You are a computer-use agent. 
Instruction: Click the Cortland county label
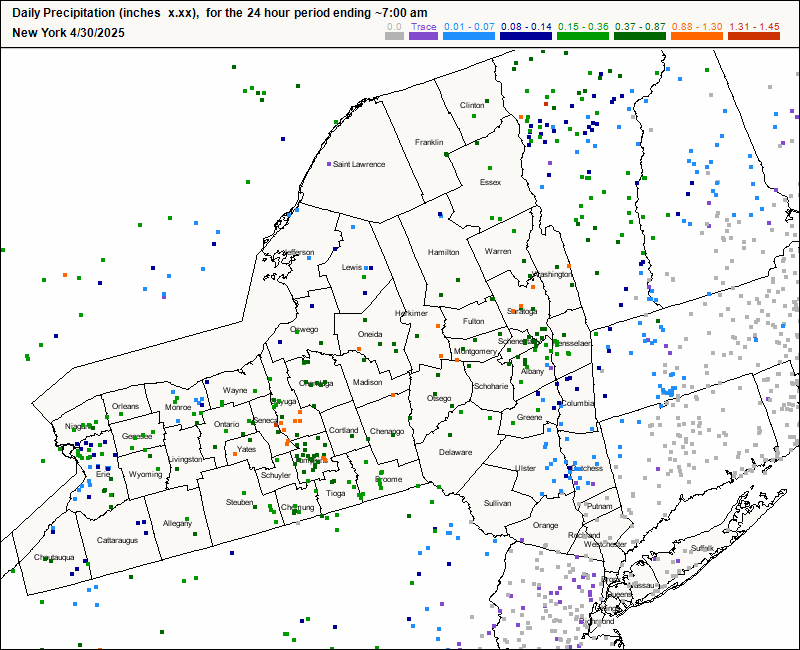point(343,430)
